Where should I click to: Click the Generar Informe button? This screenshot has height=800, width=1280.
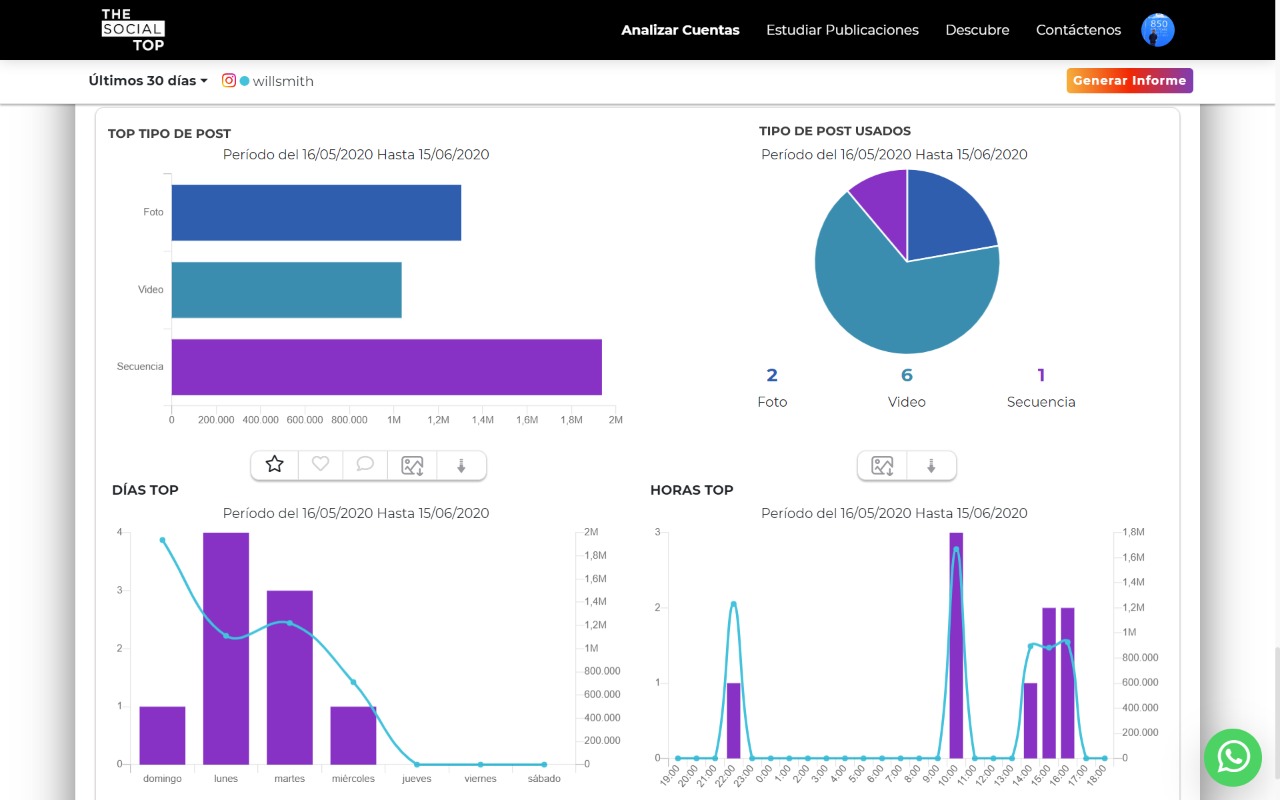(1129, 81)
